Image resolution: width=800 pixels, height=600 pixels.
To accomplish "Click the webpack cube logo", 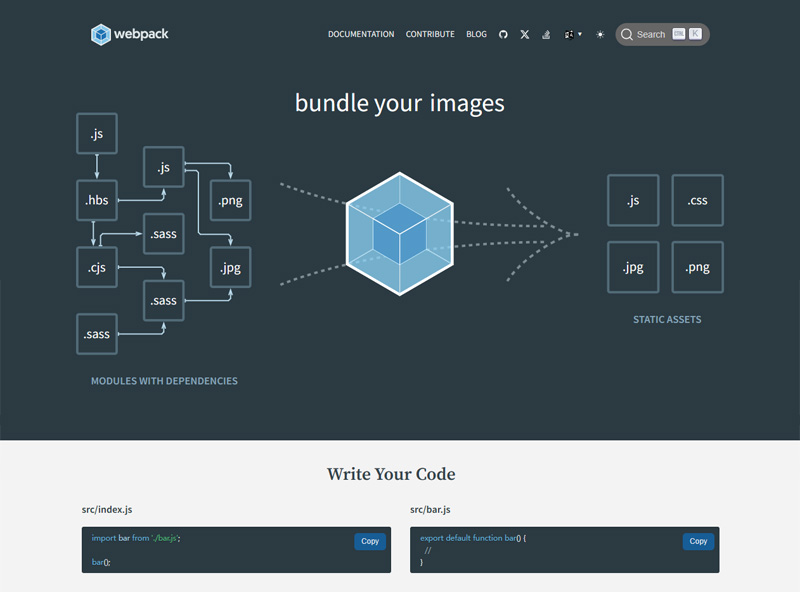I will [101, 33].
